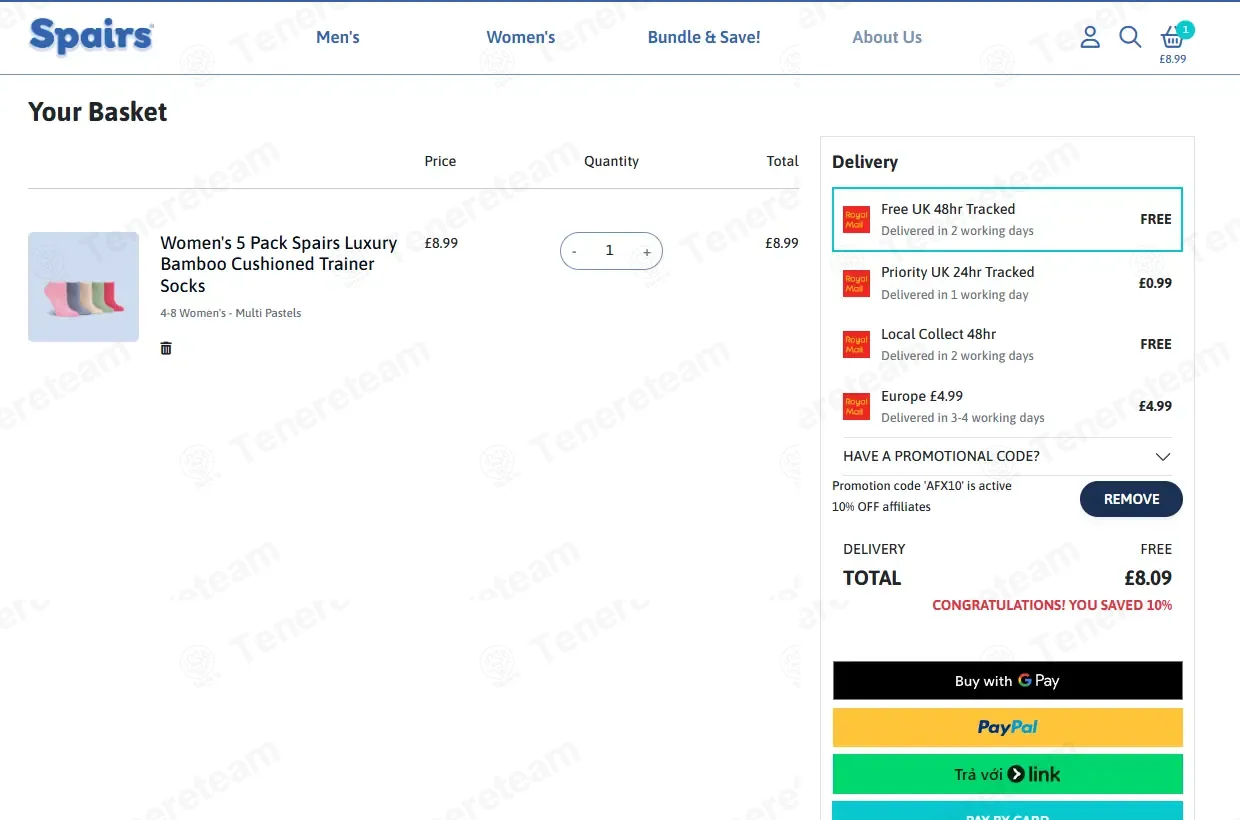Increase quantity with plus button
This screenshot has width=1240, height=820.
tap(647, 252)
